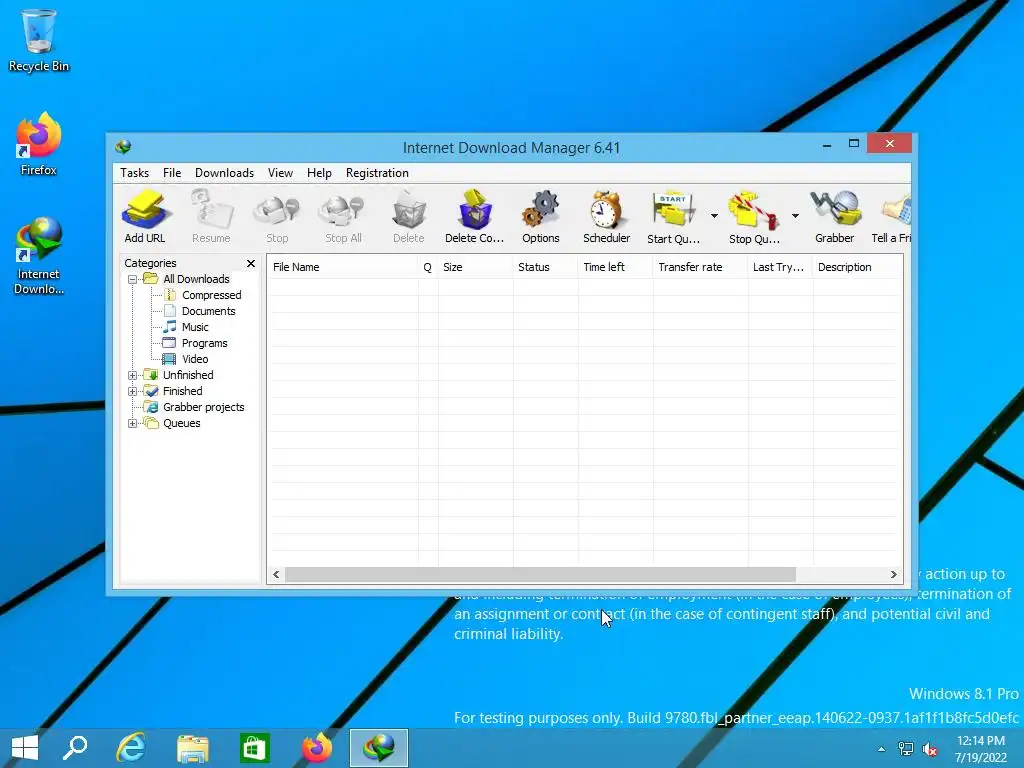
Task: Select the Compressed category
Action: (212, 295)
